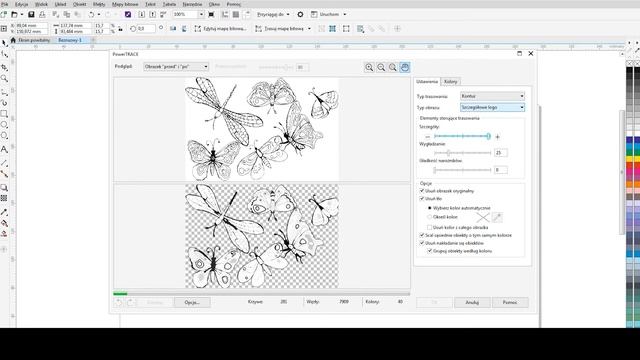Click the Undo arrow icon in toolbar
The height and width of the screenshot is (360, 640).
(91, 14)
